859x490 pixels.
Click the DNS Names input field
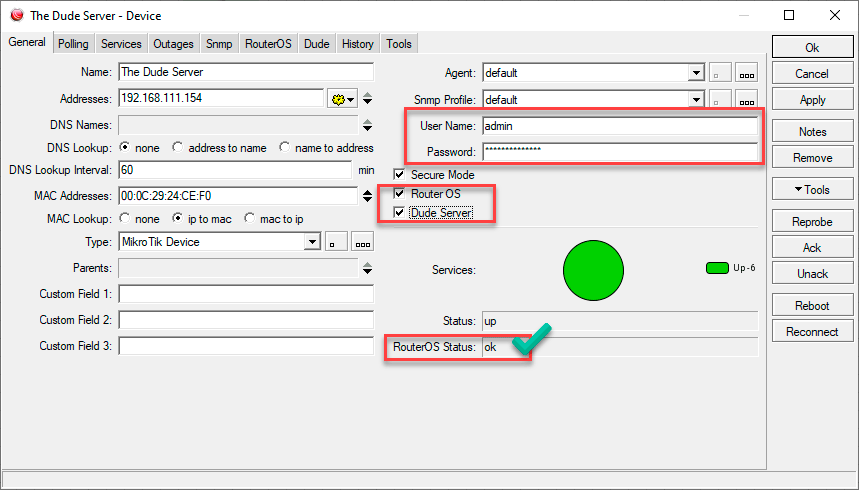tap(238, 125)
